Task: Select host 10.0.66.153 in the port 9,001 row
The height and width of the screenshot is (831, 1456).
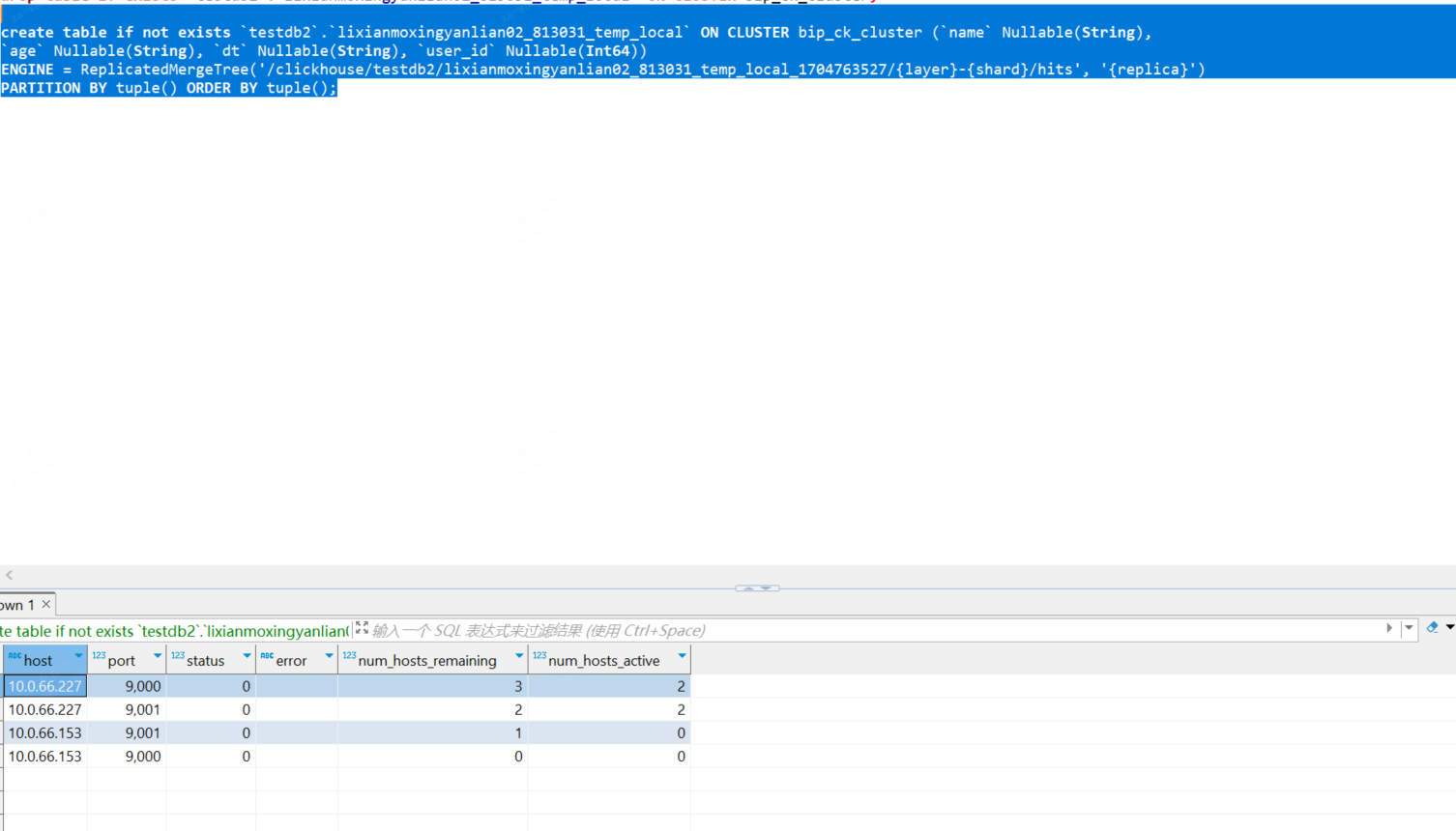Action: pos(45,732)
